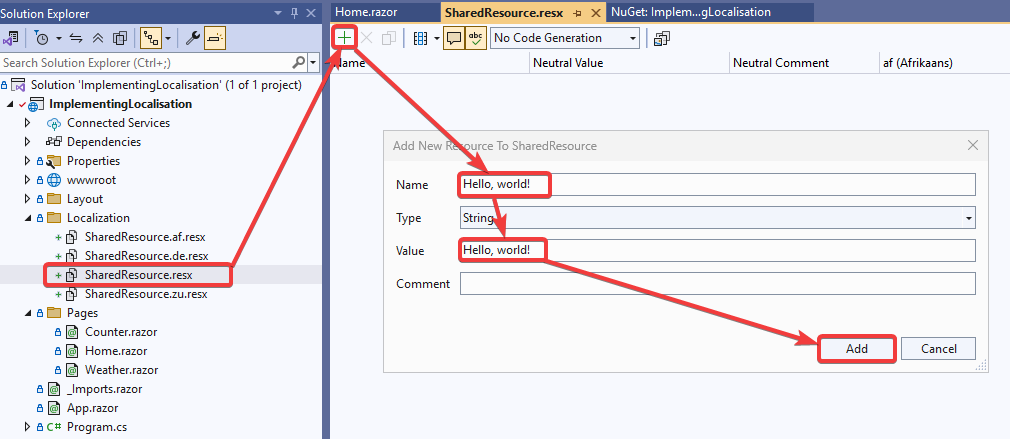
Task: Click the Switch Views icon in Solution Explorer
Action: [x=12, y=38]
